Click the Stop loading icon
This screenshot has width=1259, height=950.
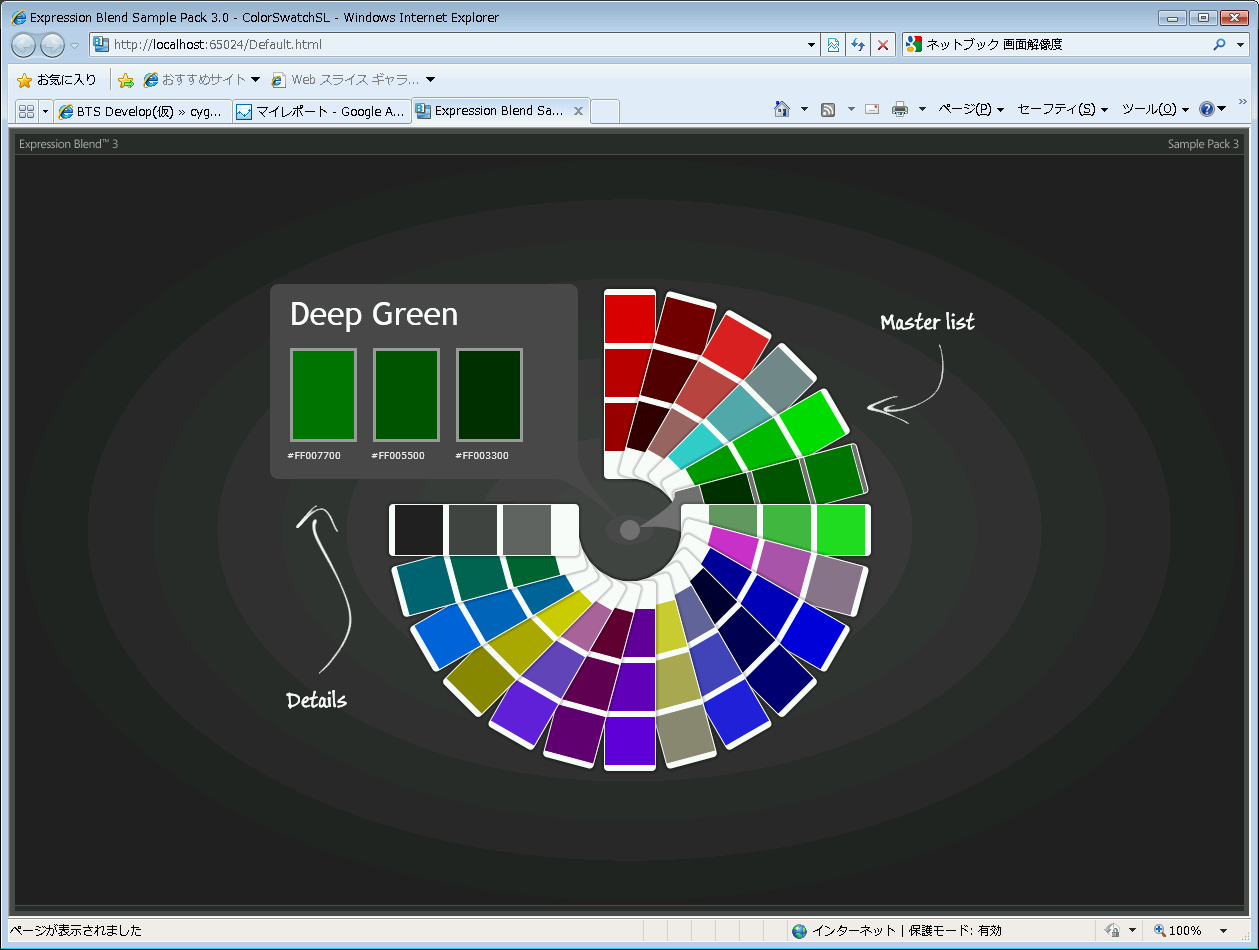(x=883, y=45)
